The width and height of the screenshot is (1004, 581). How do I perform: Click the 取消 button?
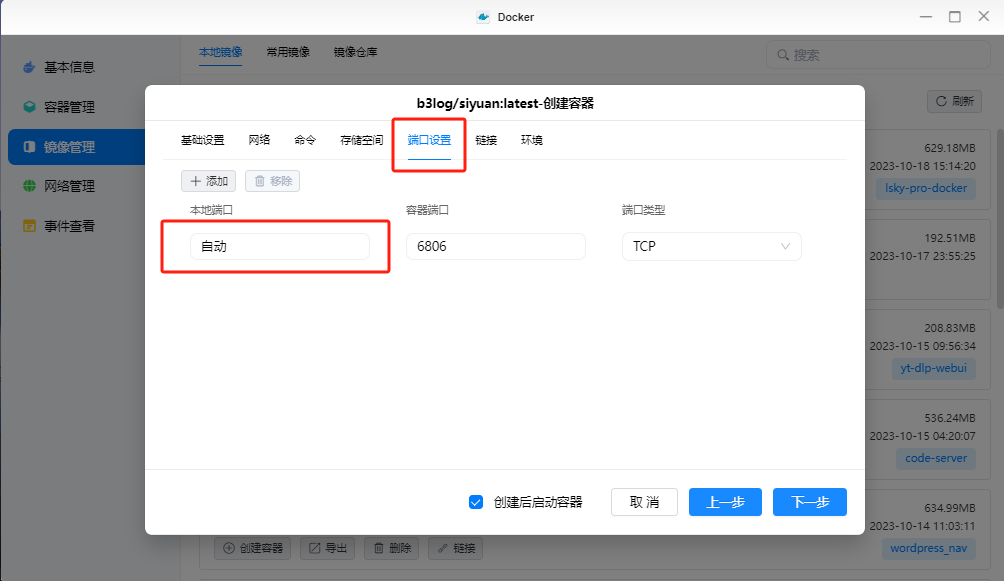644,502
